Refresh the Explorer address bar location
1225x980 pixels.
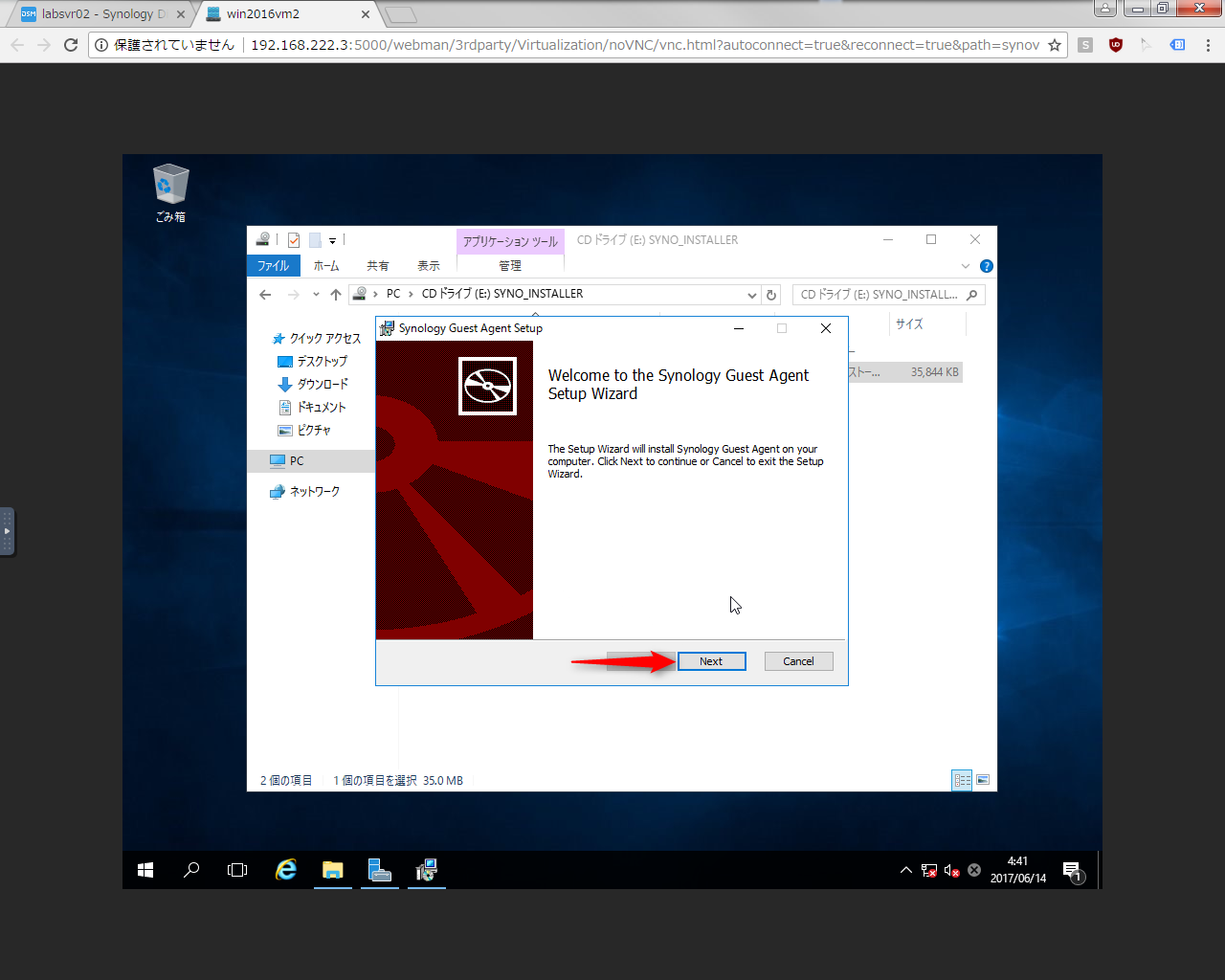click(x=771, y=295)
